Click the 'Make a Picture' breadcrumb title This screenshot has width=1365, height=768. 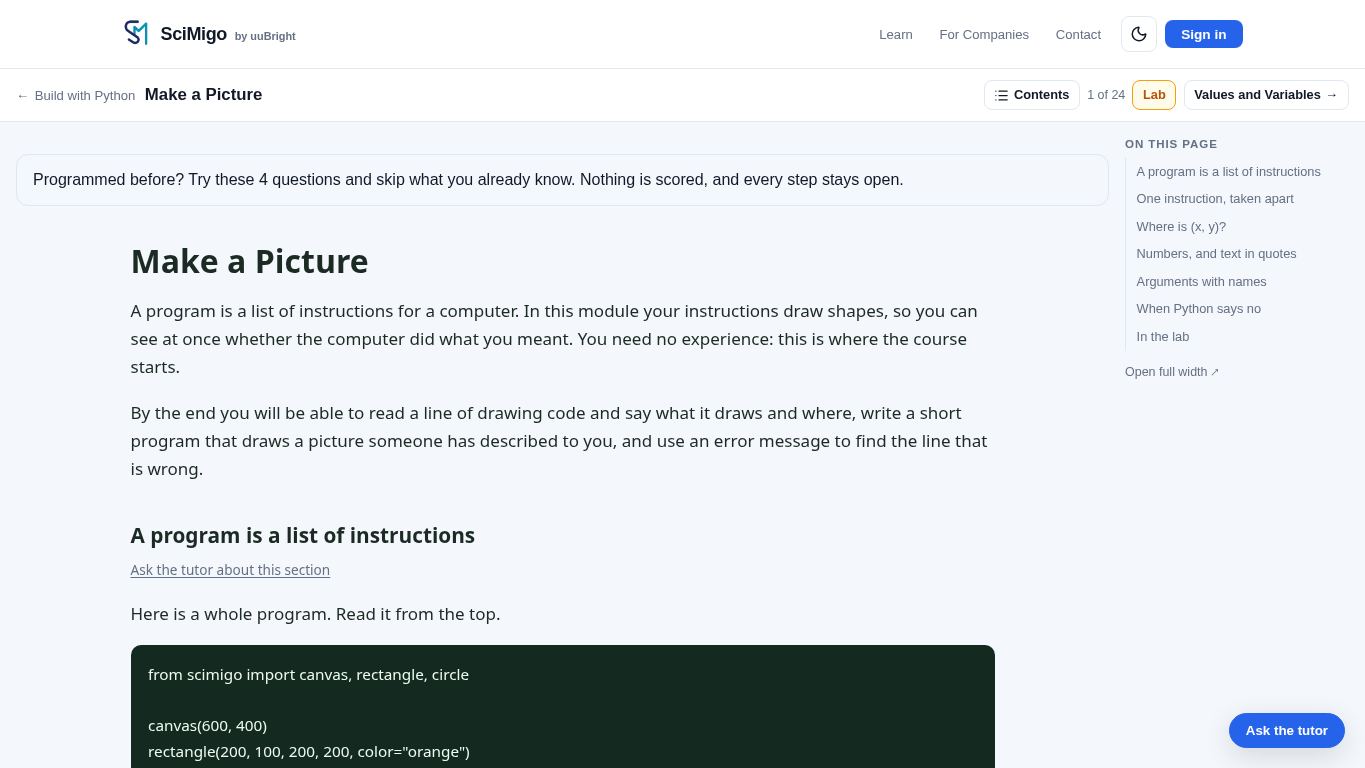(203, 95)
